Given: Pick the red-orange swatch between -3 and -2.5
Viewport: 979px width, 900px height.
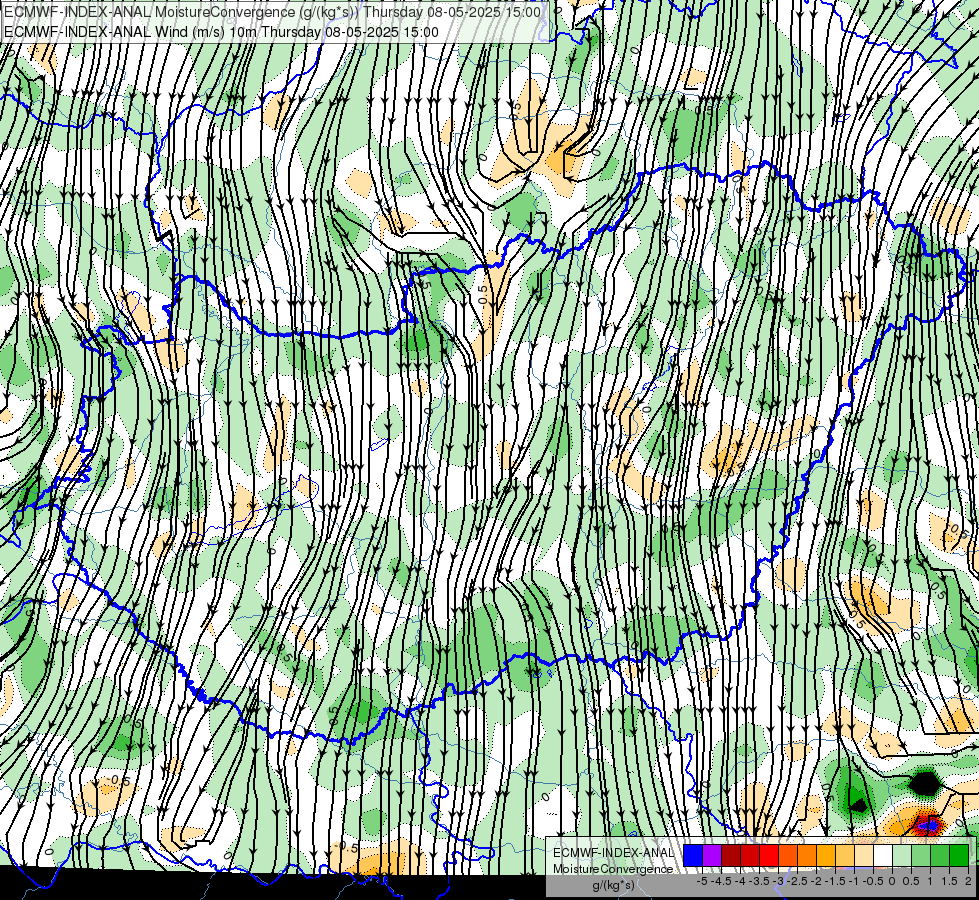Looking at the screenshot, I should (788, 855).
